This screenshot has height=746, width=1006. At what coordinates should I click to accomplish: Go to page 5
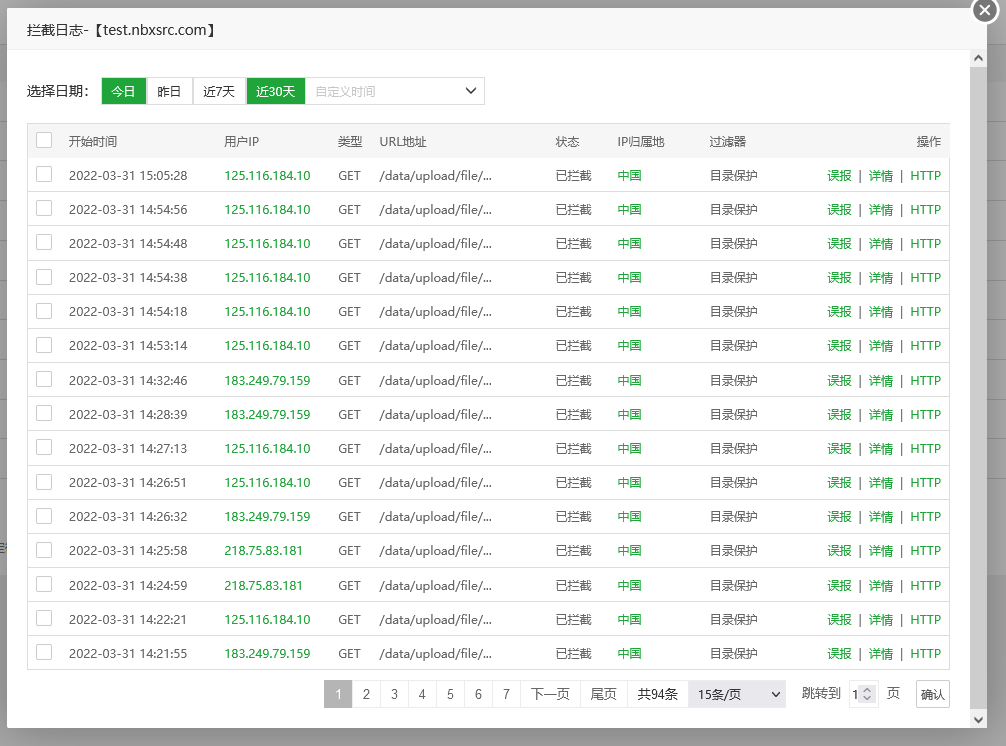(x=450, y=694)
